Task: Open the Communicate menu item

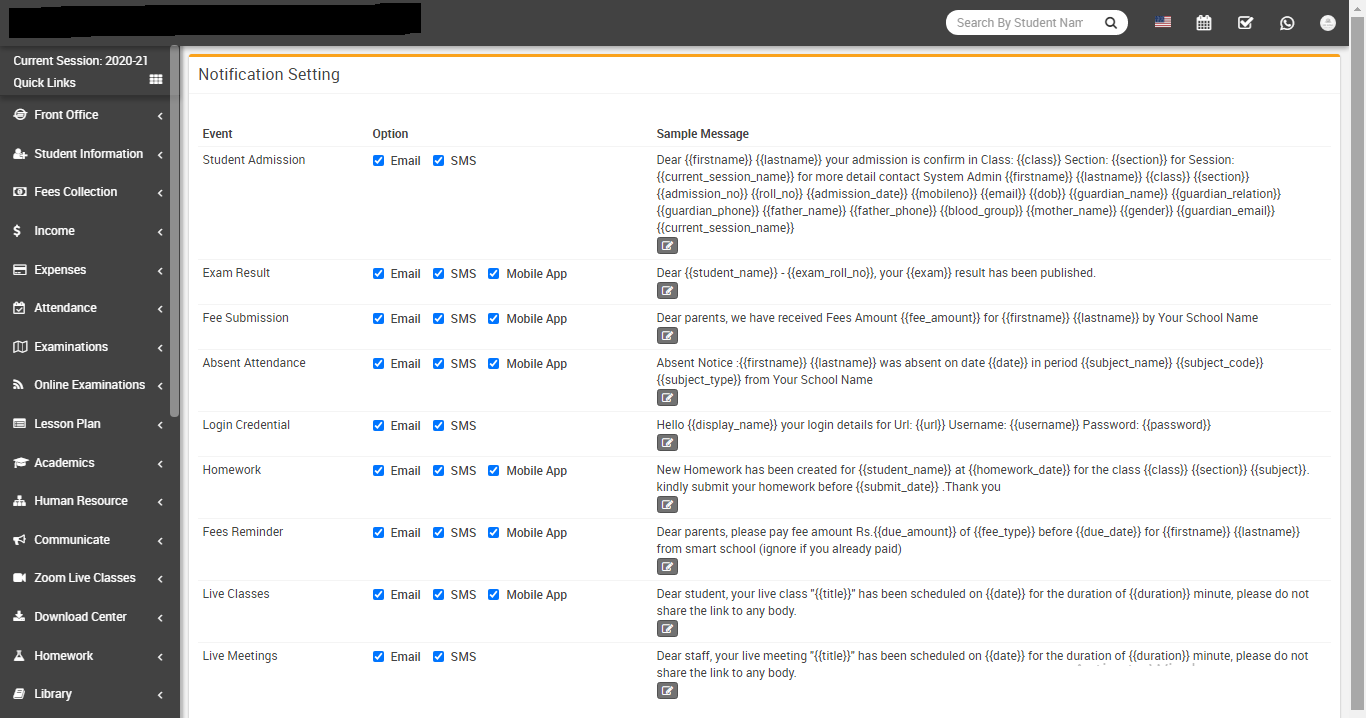Action: tap(88, 540)
